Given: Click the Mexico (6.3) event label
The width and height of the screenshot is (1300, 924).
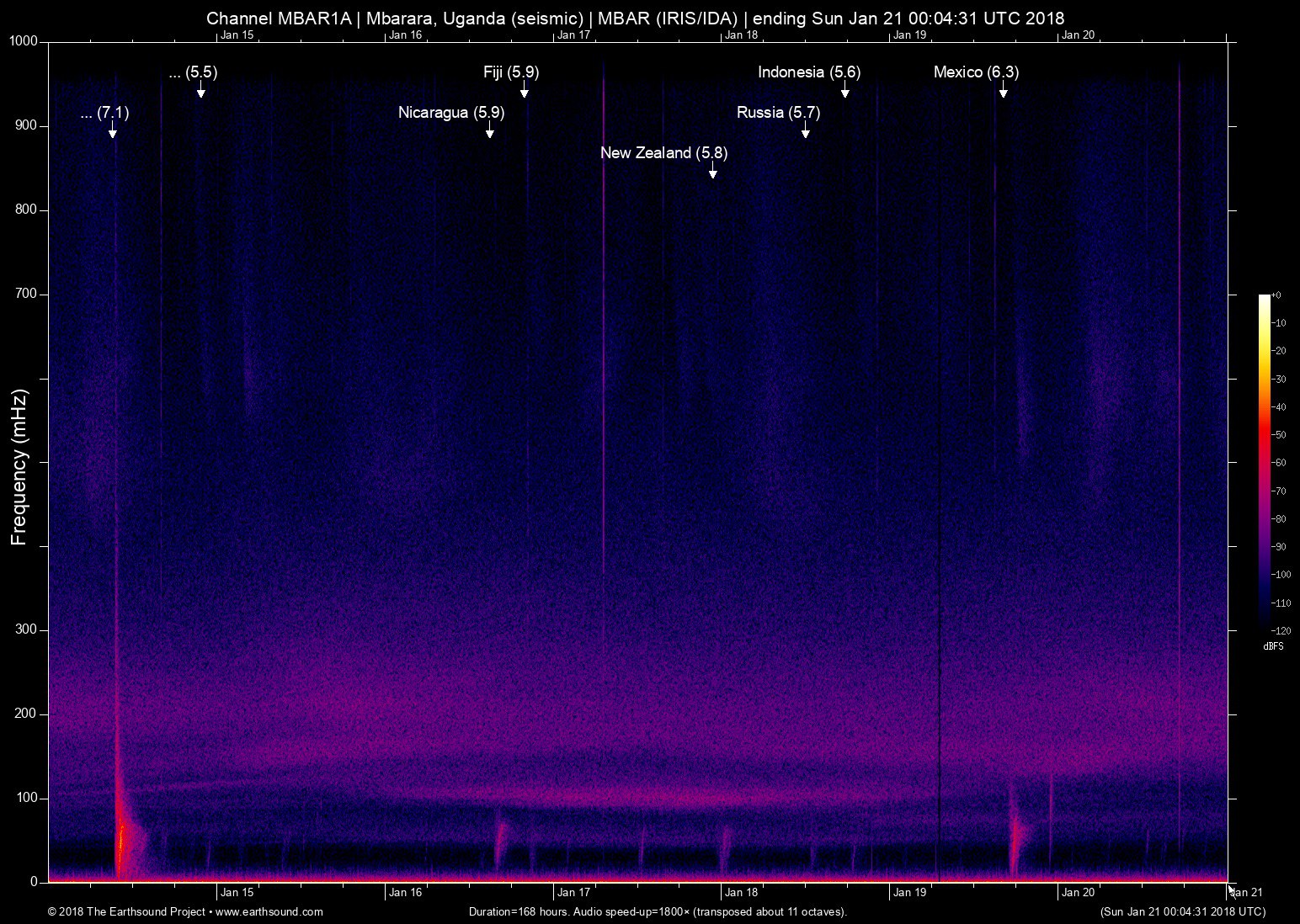Looking at the screenshot, I should point(976,72).
